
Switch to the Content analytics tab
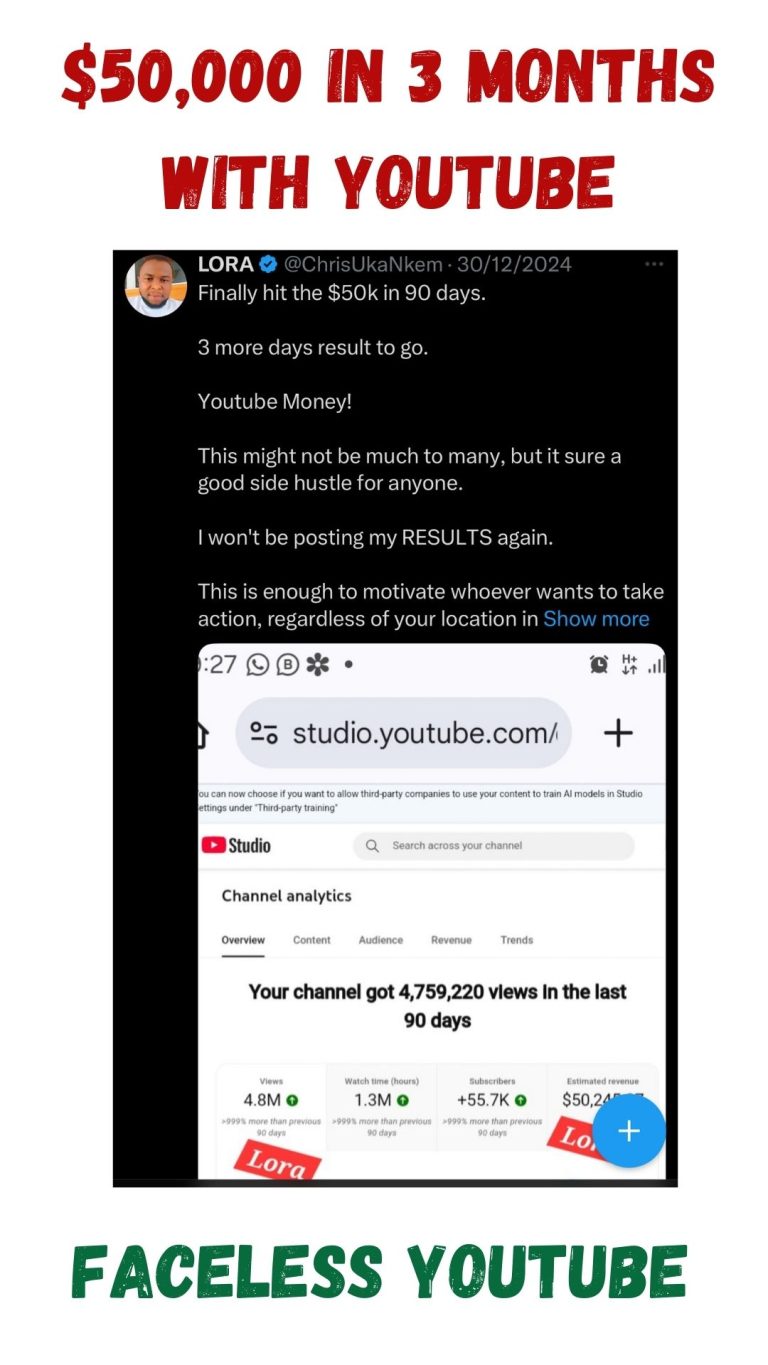coord(312,940)
